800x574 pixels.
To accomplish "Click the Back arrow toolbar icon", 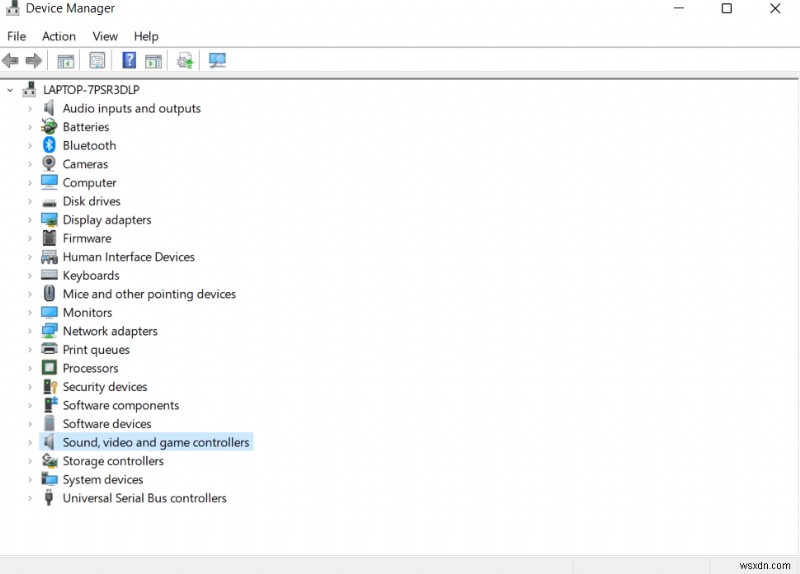I will 10,61.
